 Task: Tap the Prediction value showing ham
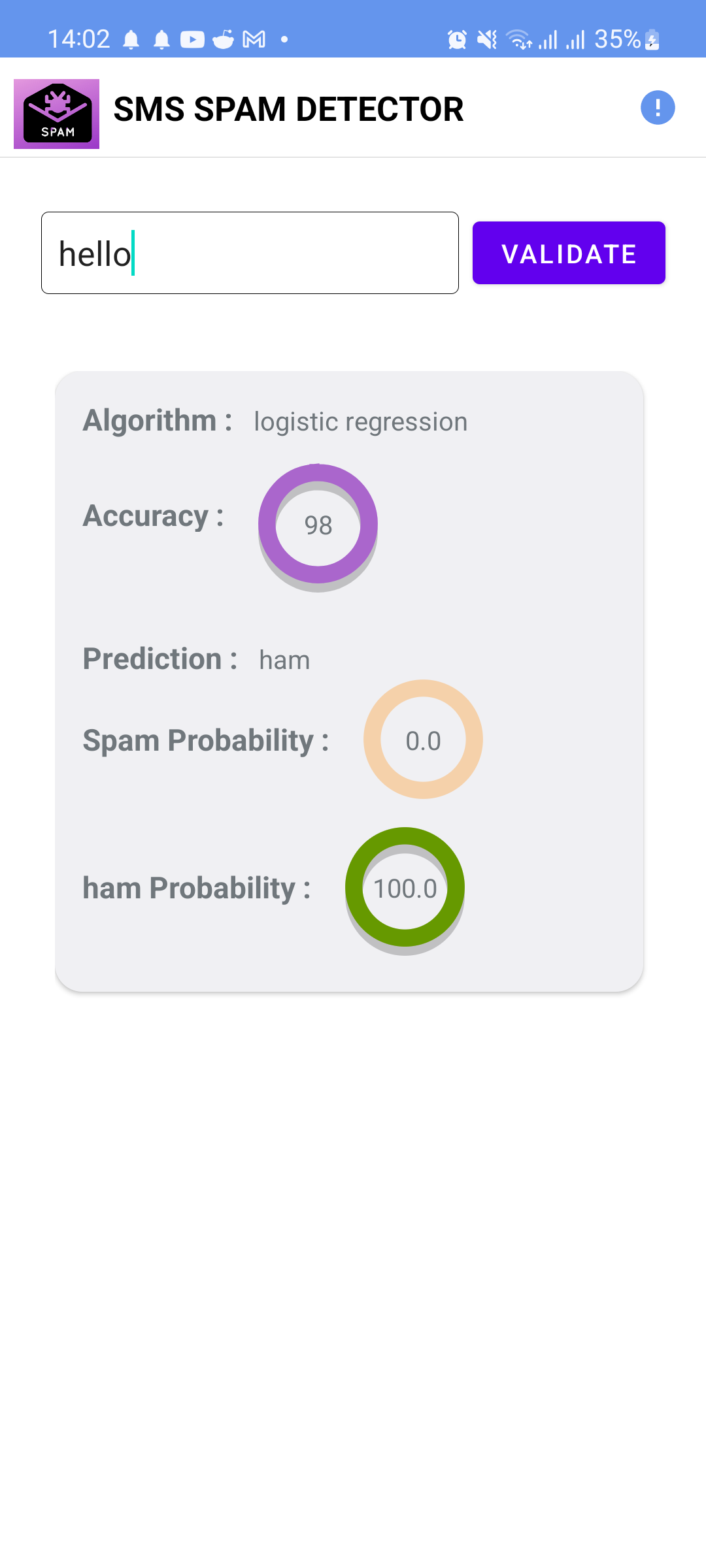284,660
